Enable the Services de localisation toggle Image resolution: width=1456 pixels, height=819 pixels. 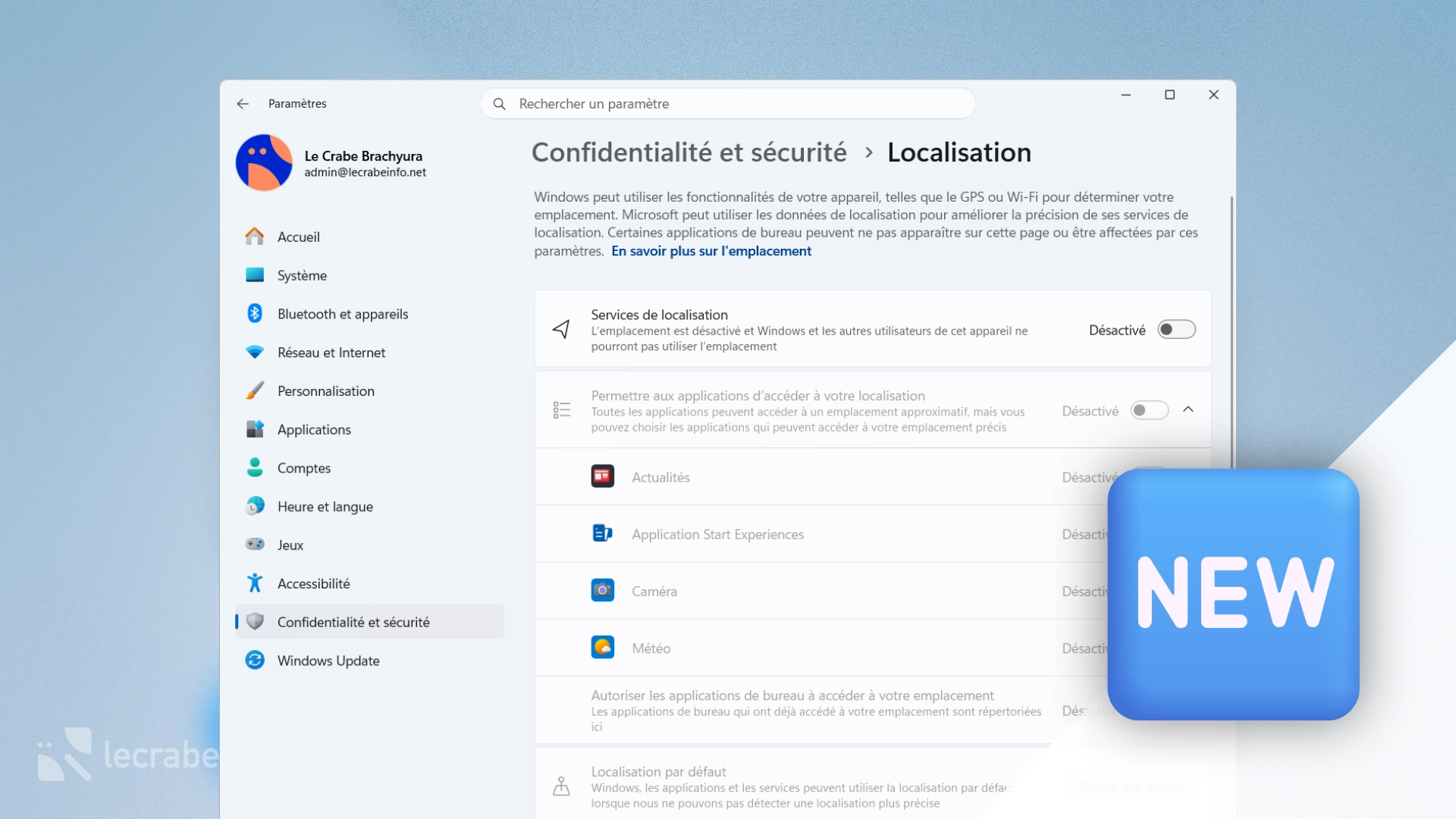click(1176, 330)
